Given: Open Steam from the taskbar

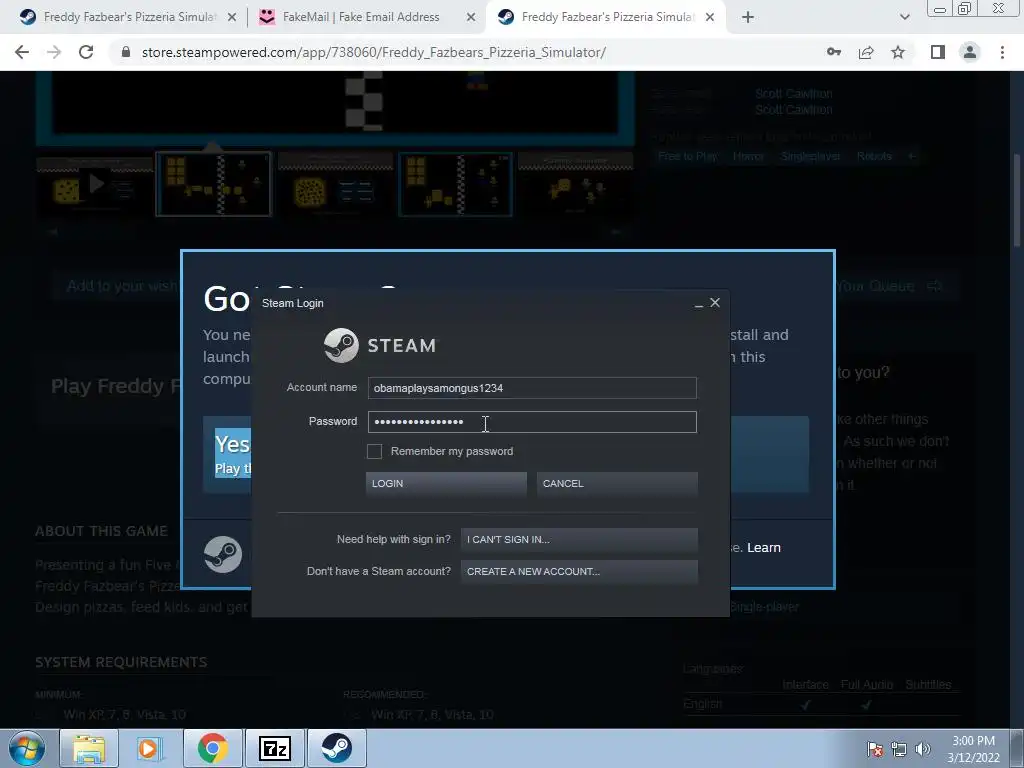Looking at the screenshot, I should click(x=336, y=748).
